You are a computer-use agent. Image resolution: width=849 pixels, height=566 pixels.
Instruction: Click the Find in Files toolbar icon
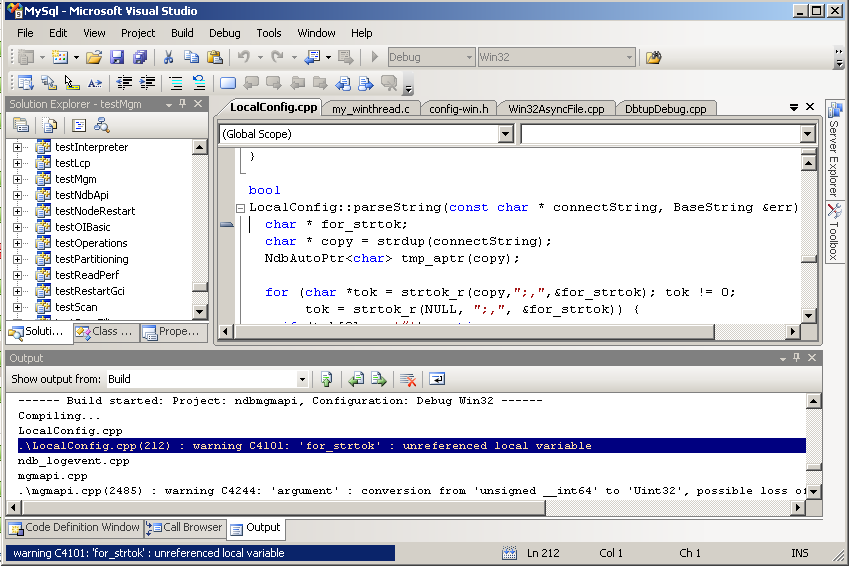653,57
